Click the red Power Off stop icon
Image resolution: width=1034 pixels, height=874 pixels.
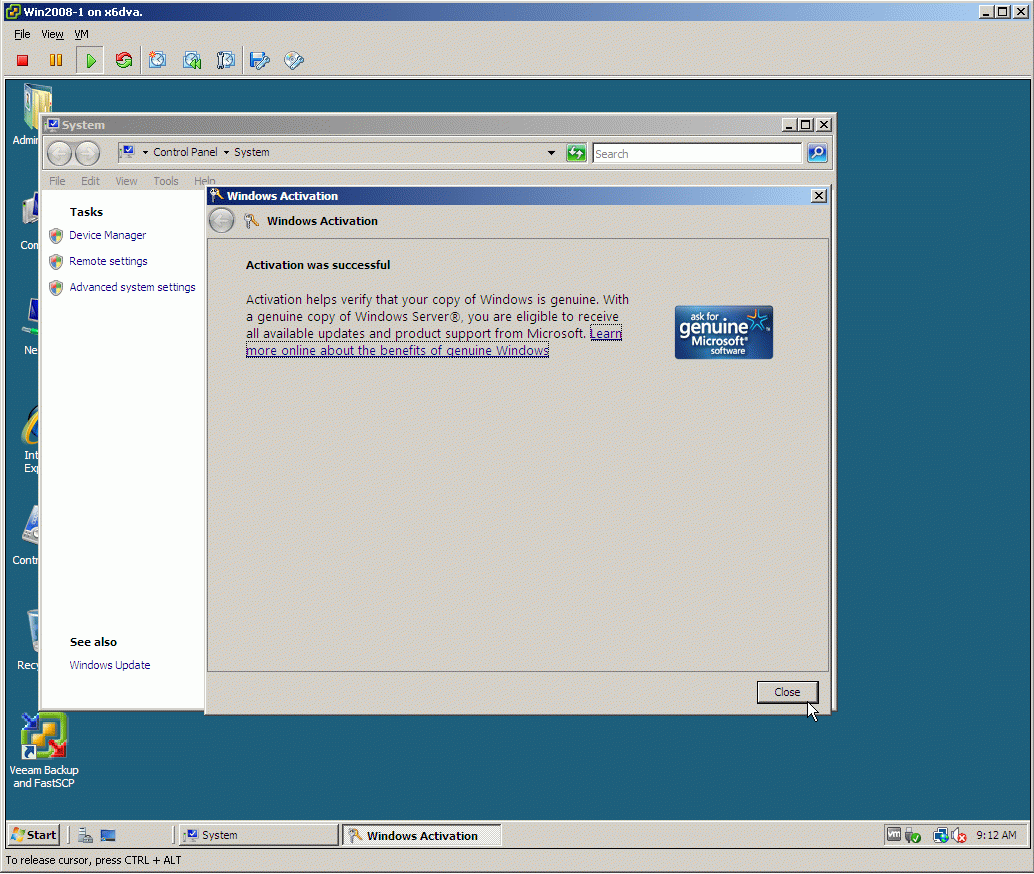point(22,61)
